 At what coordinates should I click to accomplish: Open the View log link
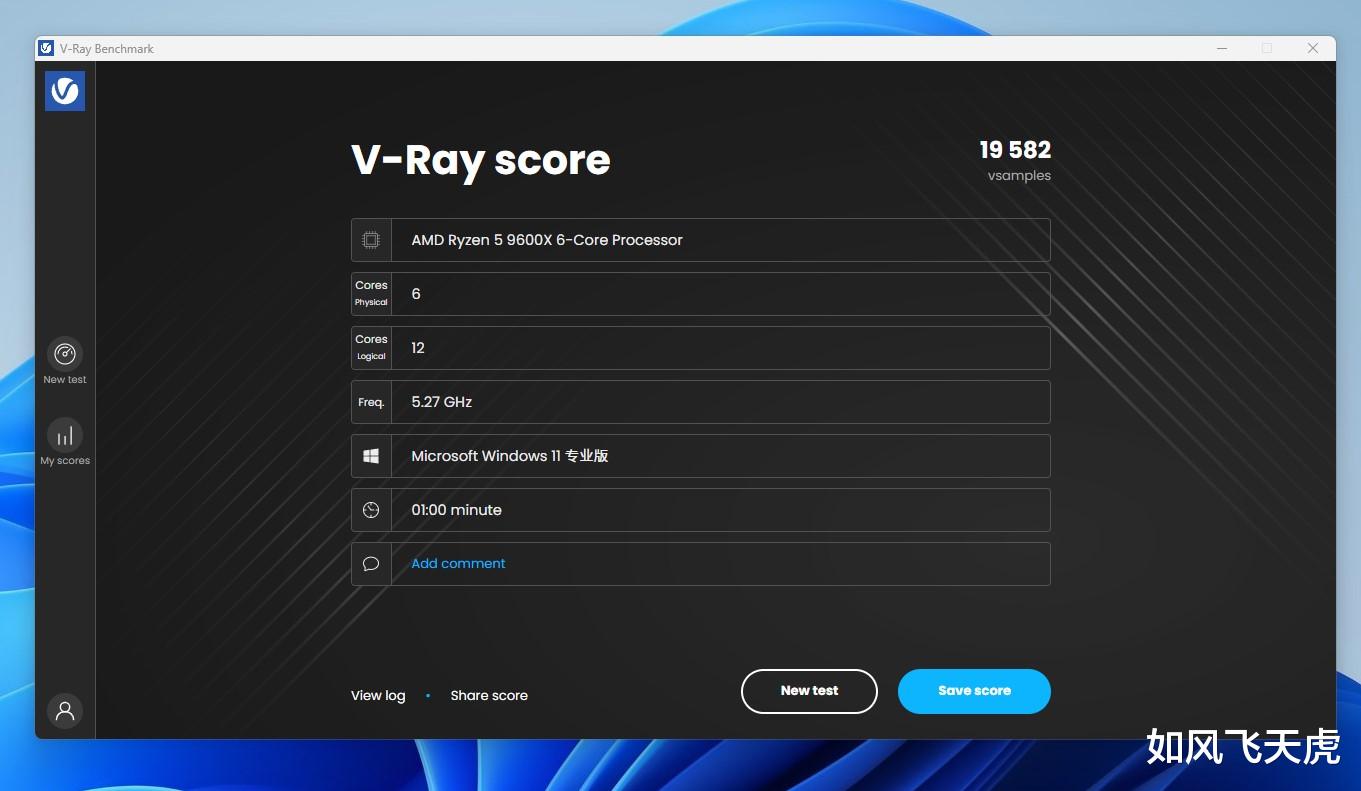(378, 695)
